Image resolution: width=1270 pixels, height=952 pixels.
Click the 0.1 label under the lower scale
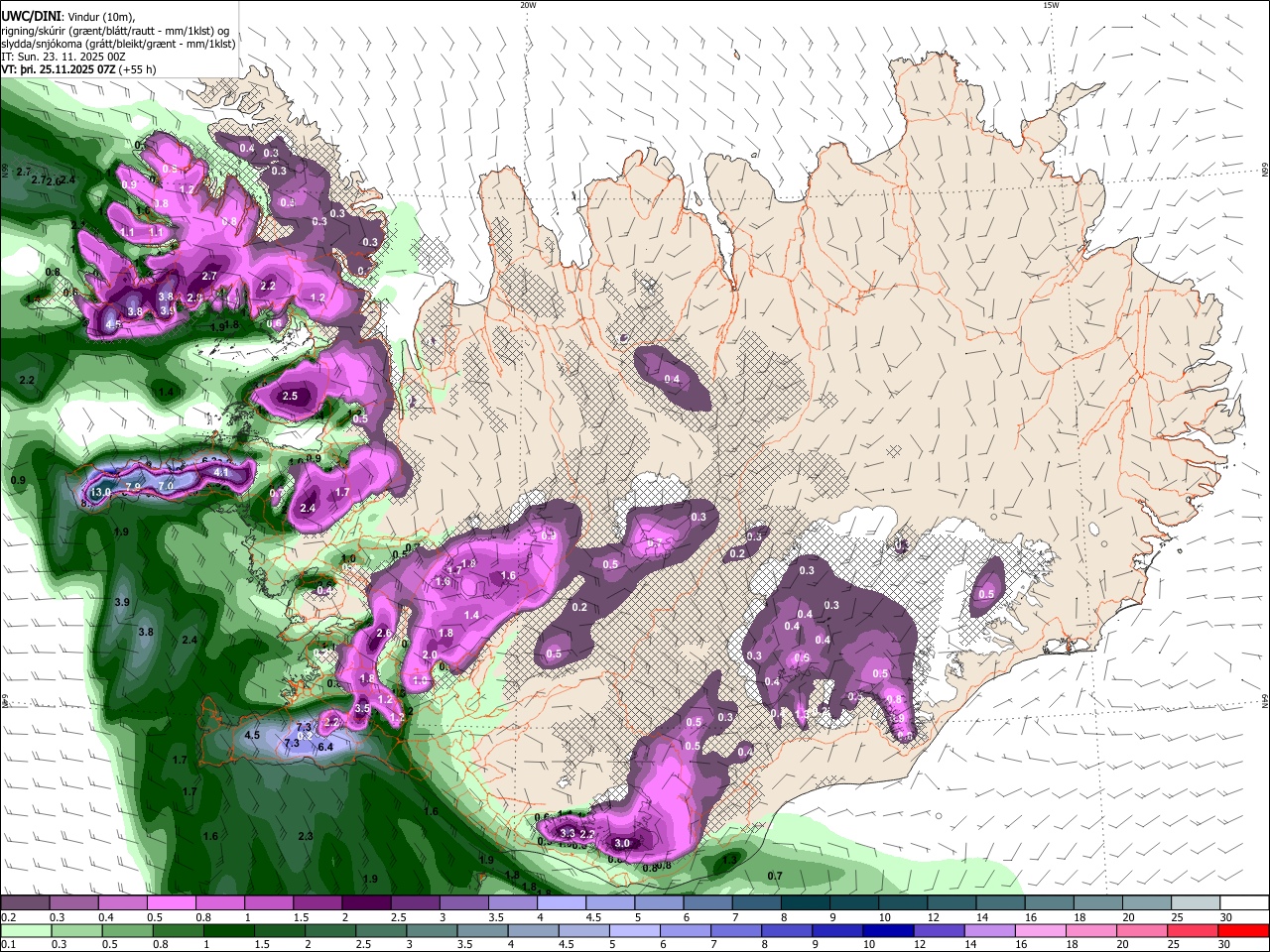(7, 945)
